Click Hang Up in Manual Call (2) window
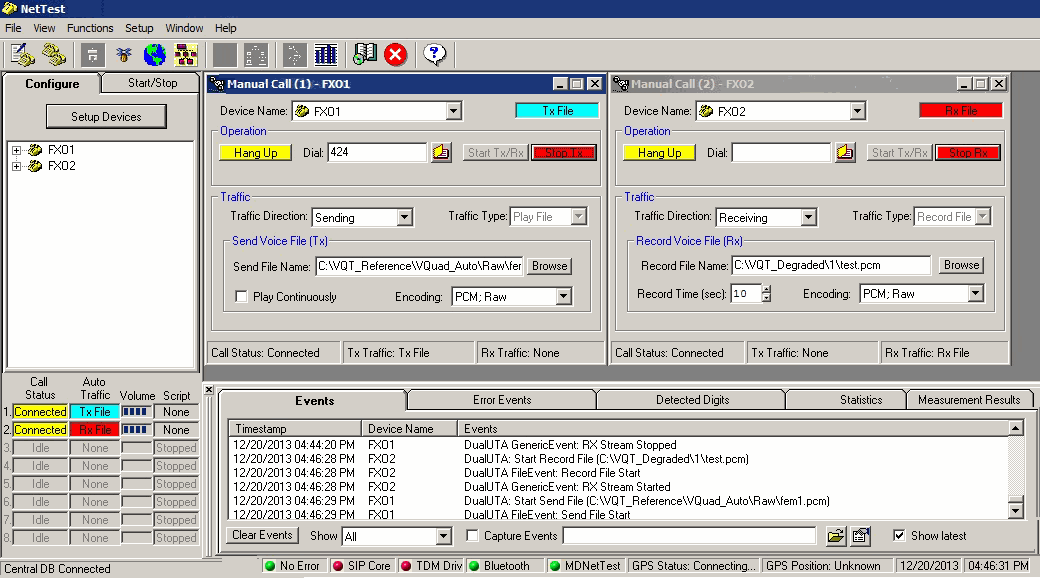The image size is (1040, 578). click(659, 153)
